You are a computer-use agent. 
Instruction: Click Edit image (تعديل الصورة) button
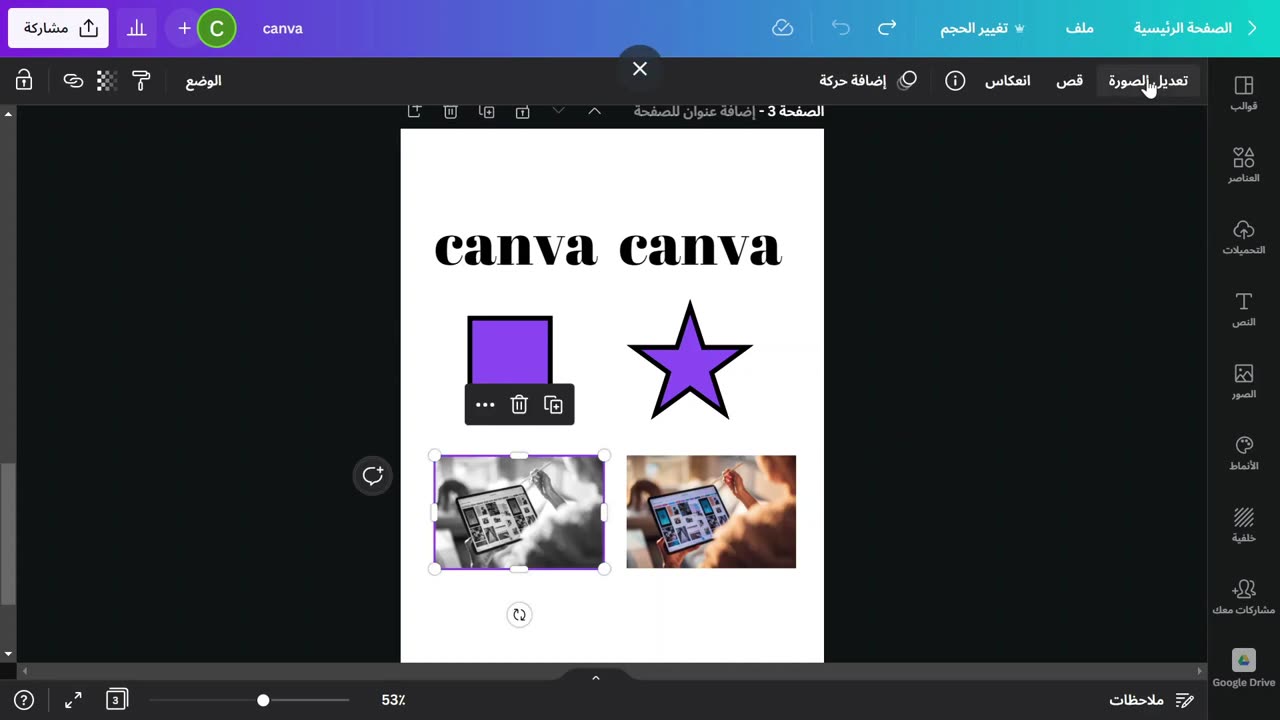click(1148, 81)
